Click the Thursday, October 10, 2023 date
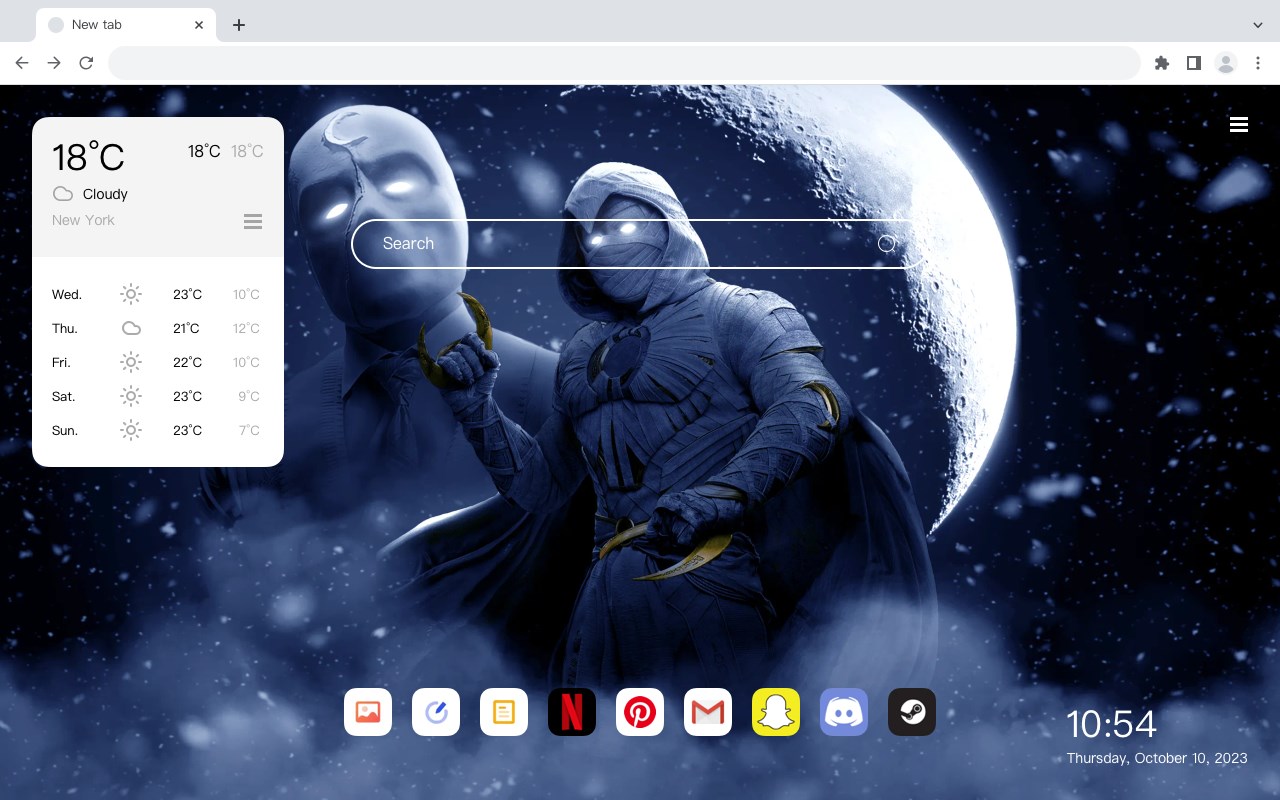The image size is (1280, 800). pyautogui.click(x=1157, y=758)
